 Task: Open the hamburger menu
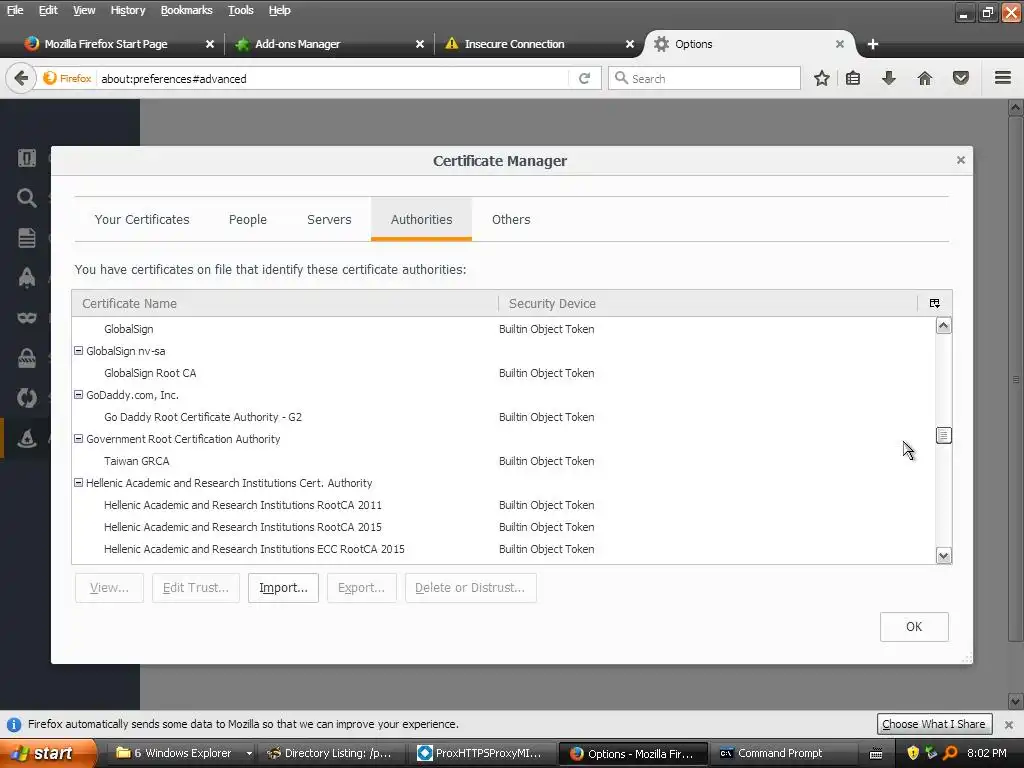pyautogui.click(x=1003, y=78)
